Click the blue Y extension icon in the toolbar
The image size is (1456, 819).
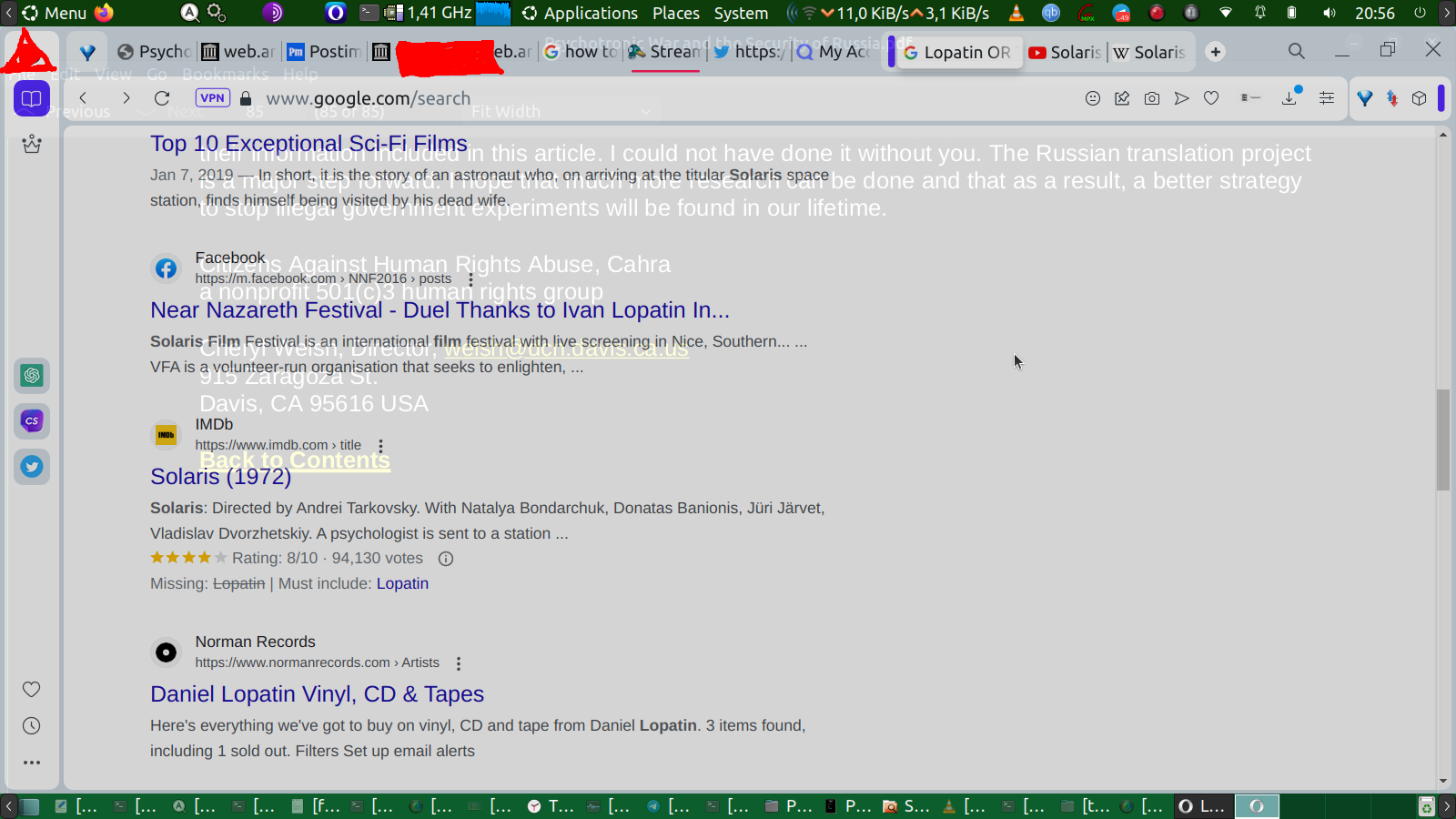[1365, 98]
